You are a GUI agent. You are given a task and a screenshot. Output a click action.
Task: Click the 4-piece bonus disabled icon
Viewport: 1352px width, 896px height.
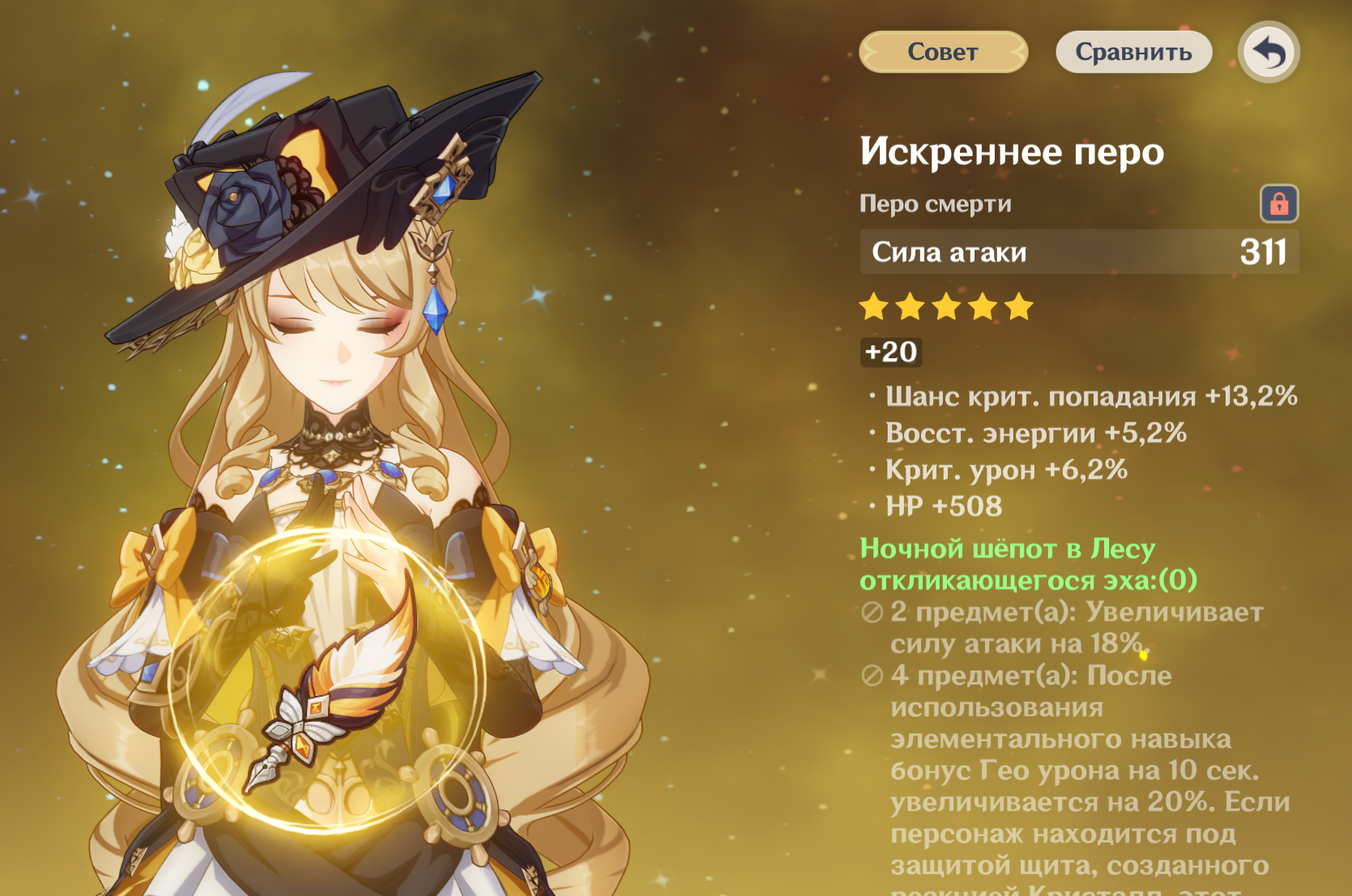pyautogui.click(x=872, y=676)
